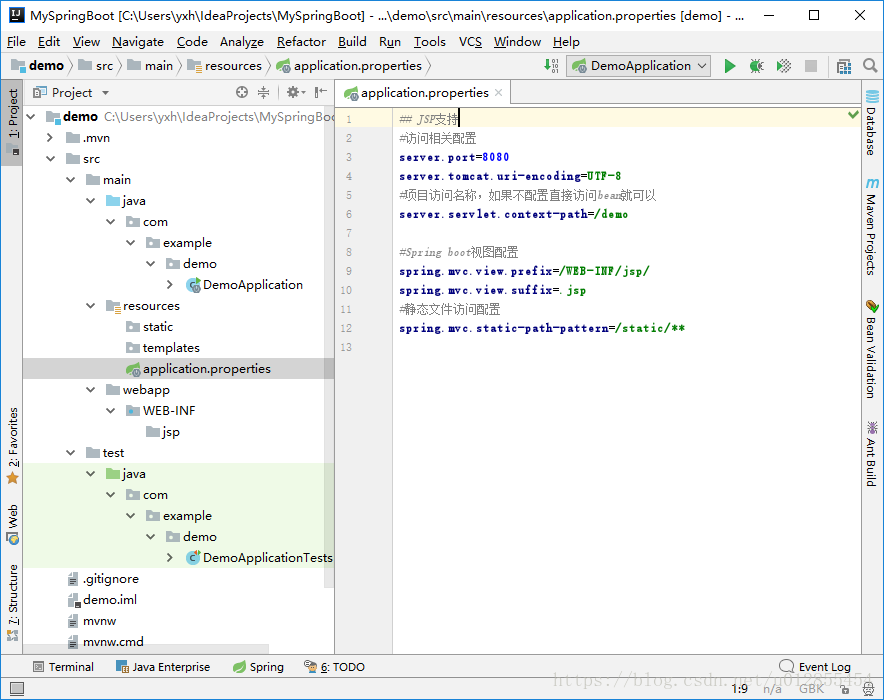Select DemoApplicationTests in project tree
Image resolution: width=884 pixels, height=700 pixels.
pyautogui.click(x=259, y=558)
